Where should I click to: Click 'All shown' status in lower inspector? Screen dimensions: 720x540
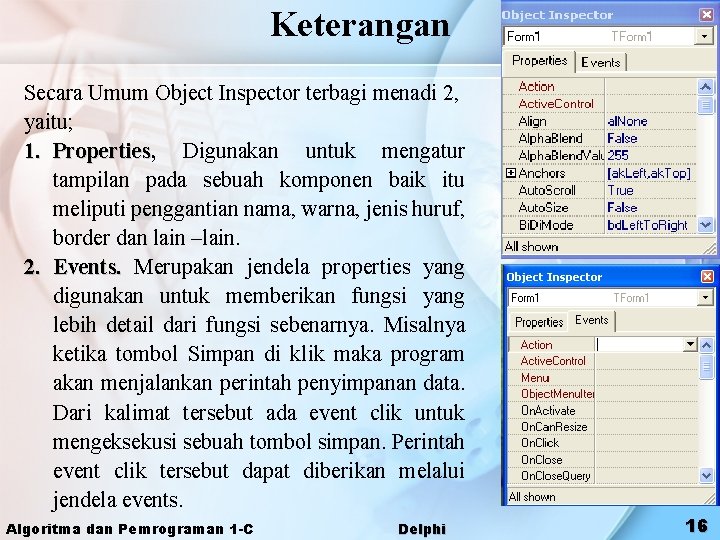coord(532,496)
